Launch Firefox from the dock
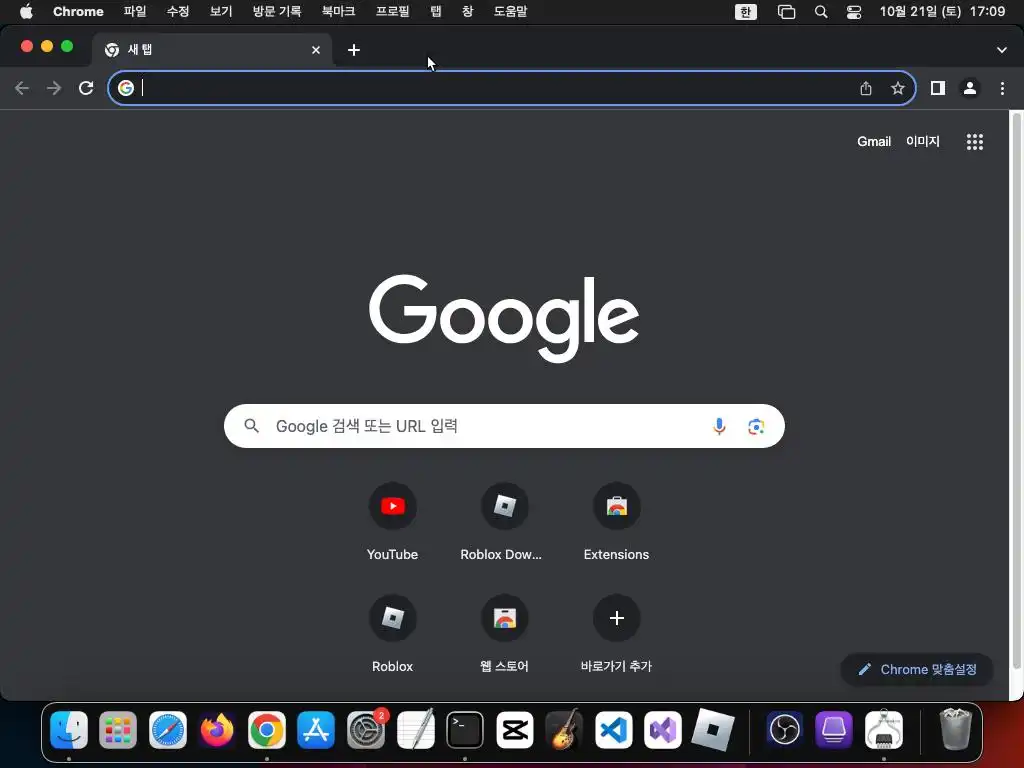Image resolution: width=1024 pixels, height=768 pixels. (x=217, y=729)
